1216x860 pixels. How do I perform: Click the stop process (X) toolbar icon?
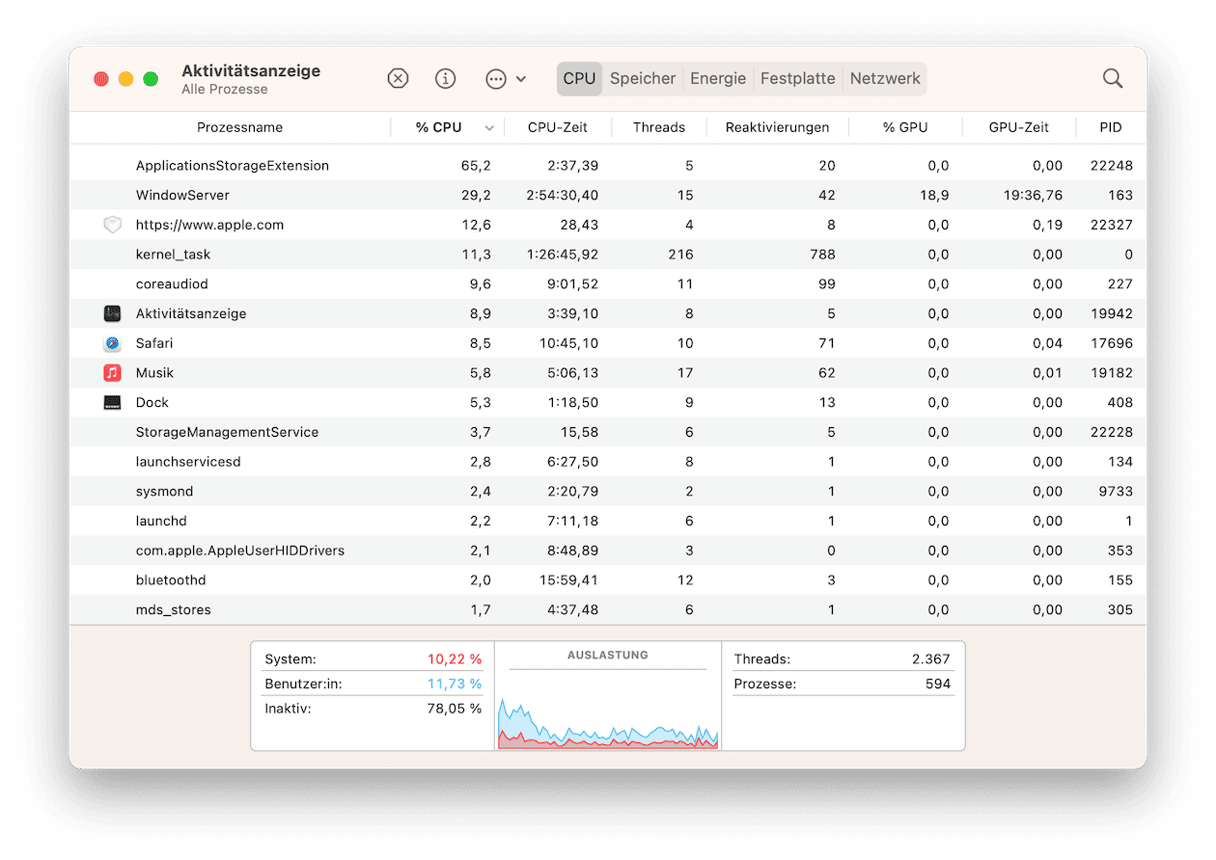pyautogui.click(x=398, y=78)
